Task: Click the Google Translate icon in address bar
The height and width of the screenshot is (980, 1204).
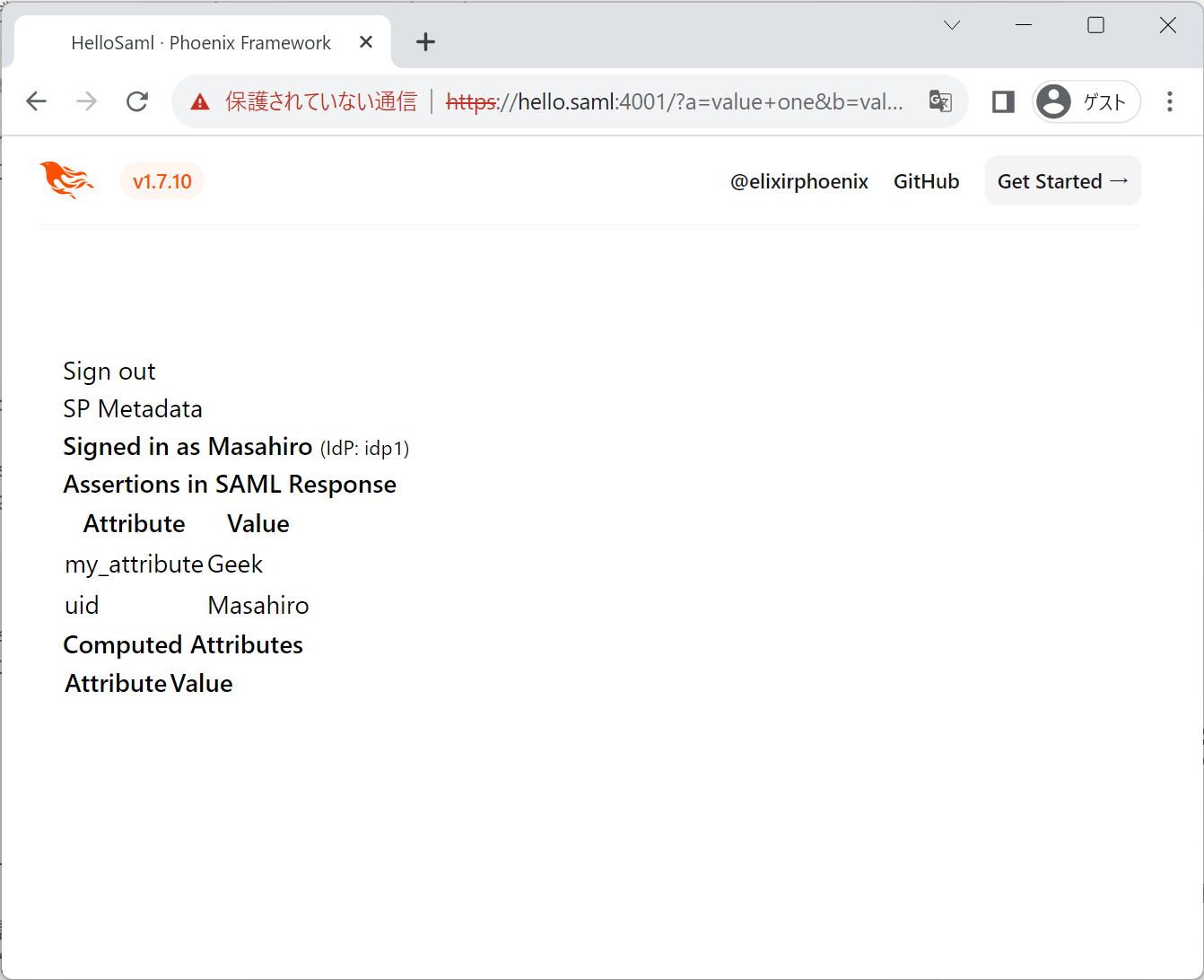Action: click(939, 101)
